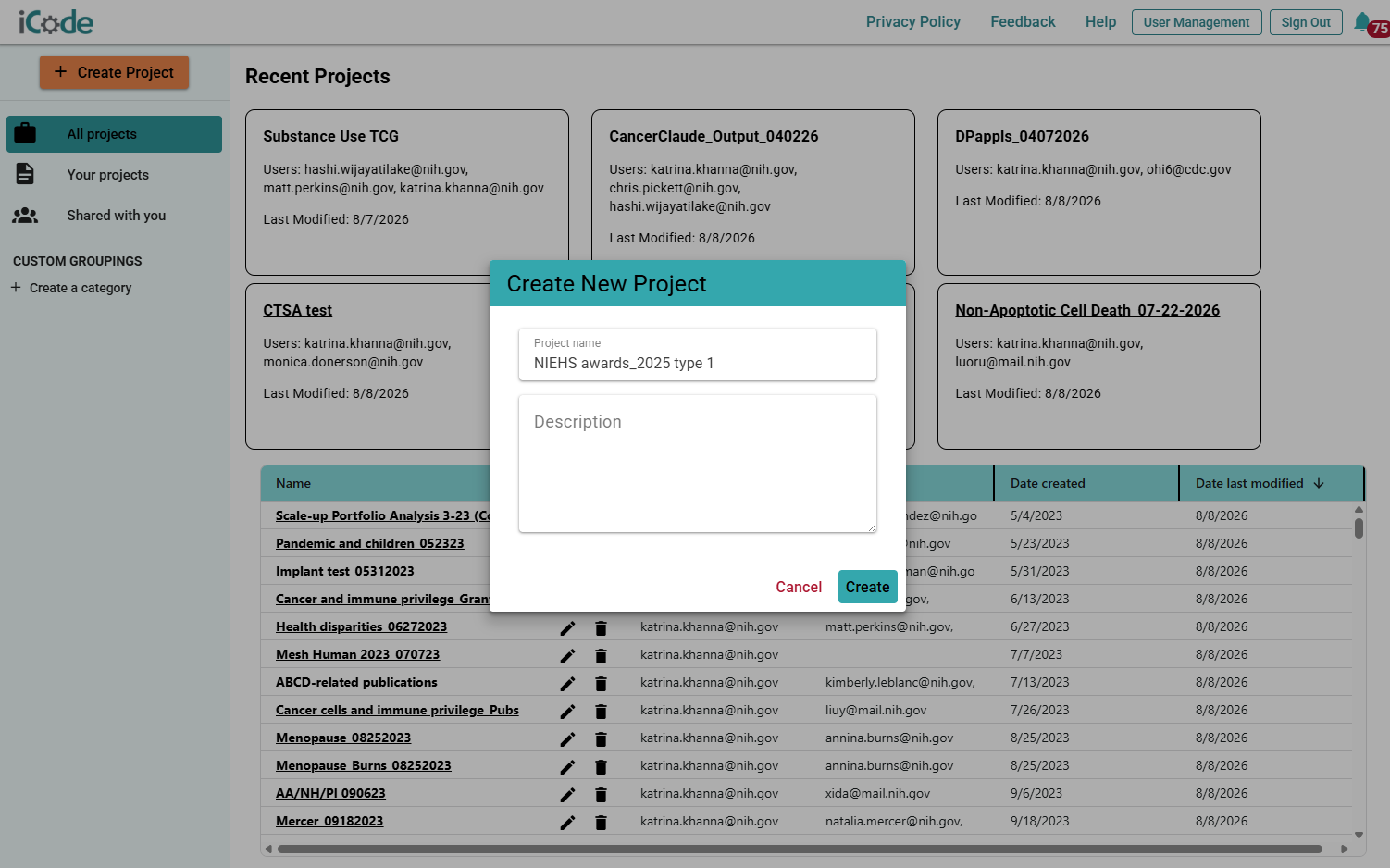Edit Mercer_09182023 pencil icon

(567, 823)
